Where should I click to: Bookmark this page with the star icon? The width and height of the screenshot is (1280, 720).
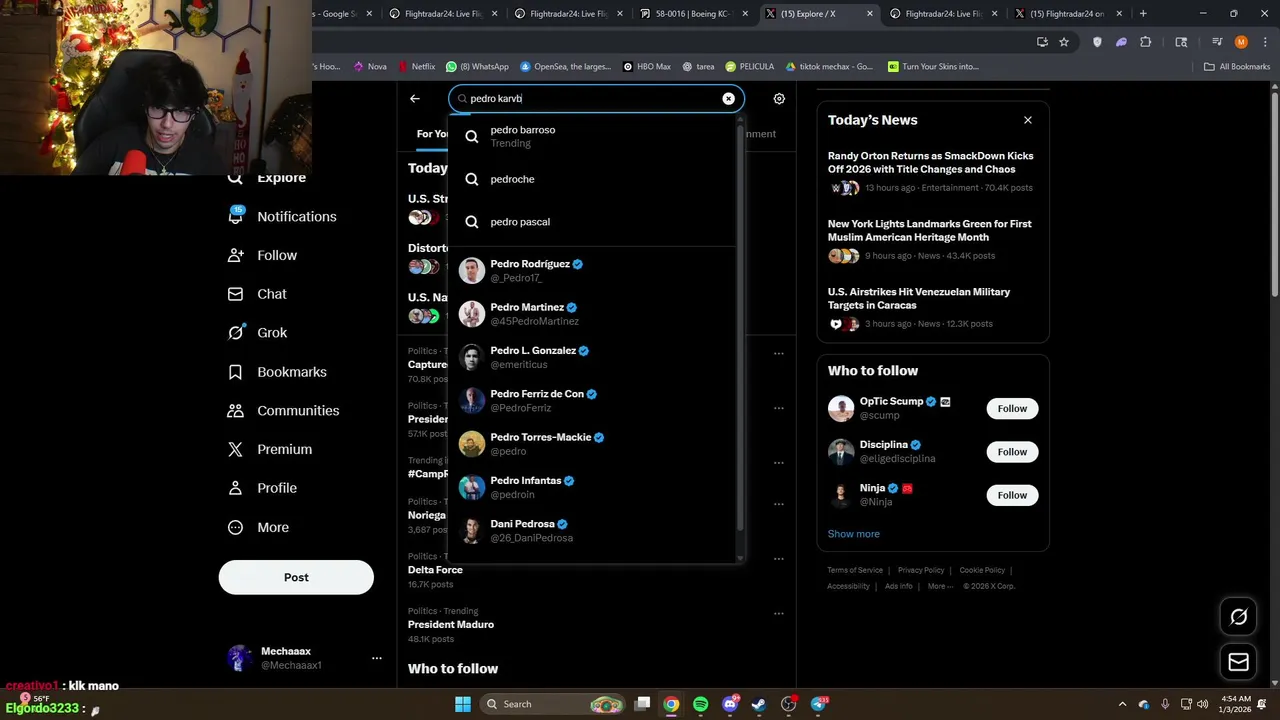coord(1064,42)
